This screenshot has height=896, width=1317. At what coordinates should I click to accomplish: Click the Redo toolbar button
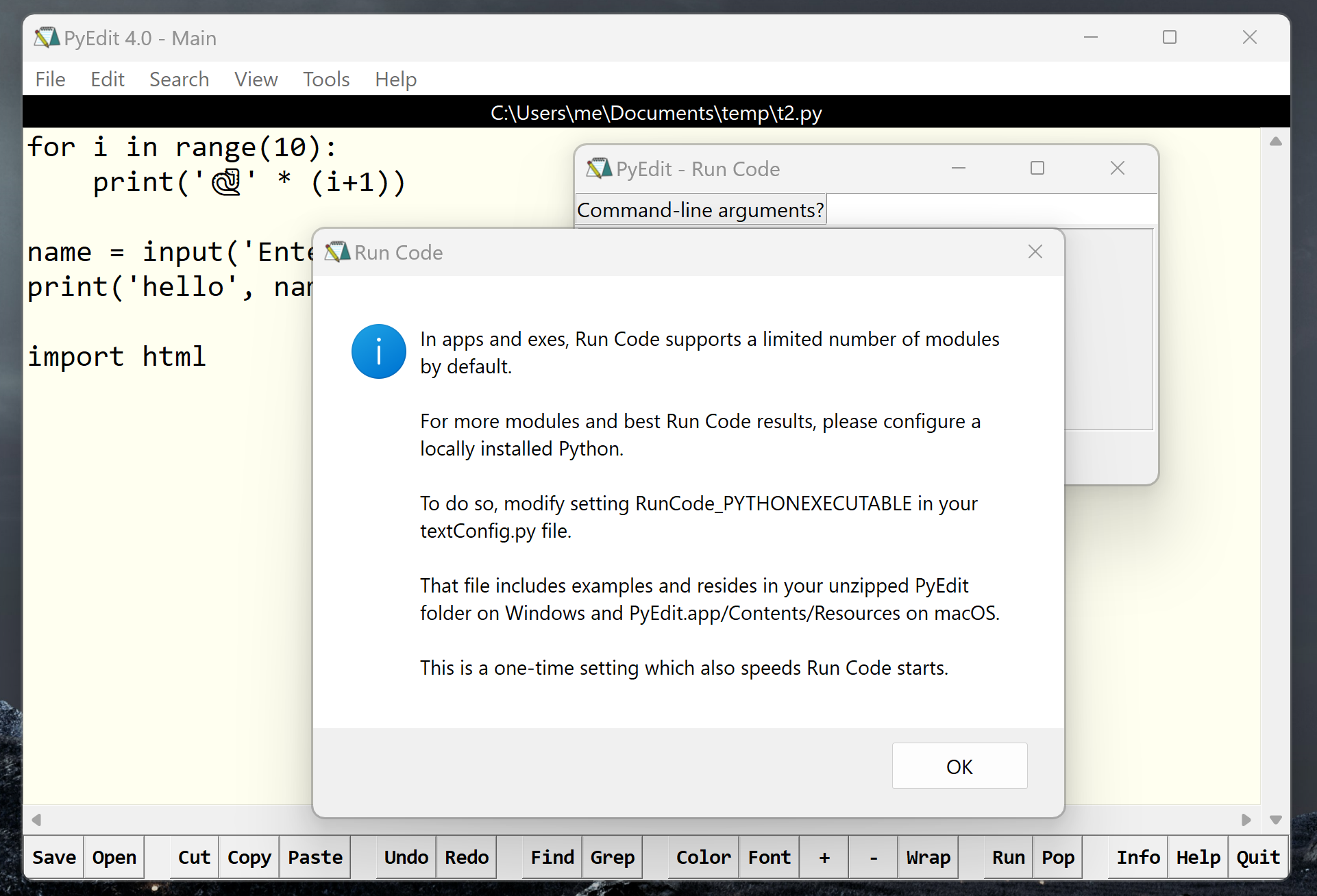[467, 857]
